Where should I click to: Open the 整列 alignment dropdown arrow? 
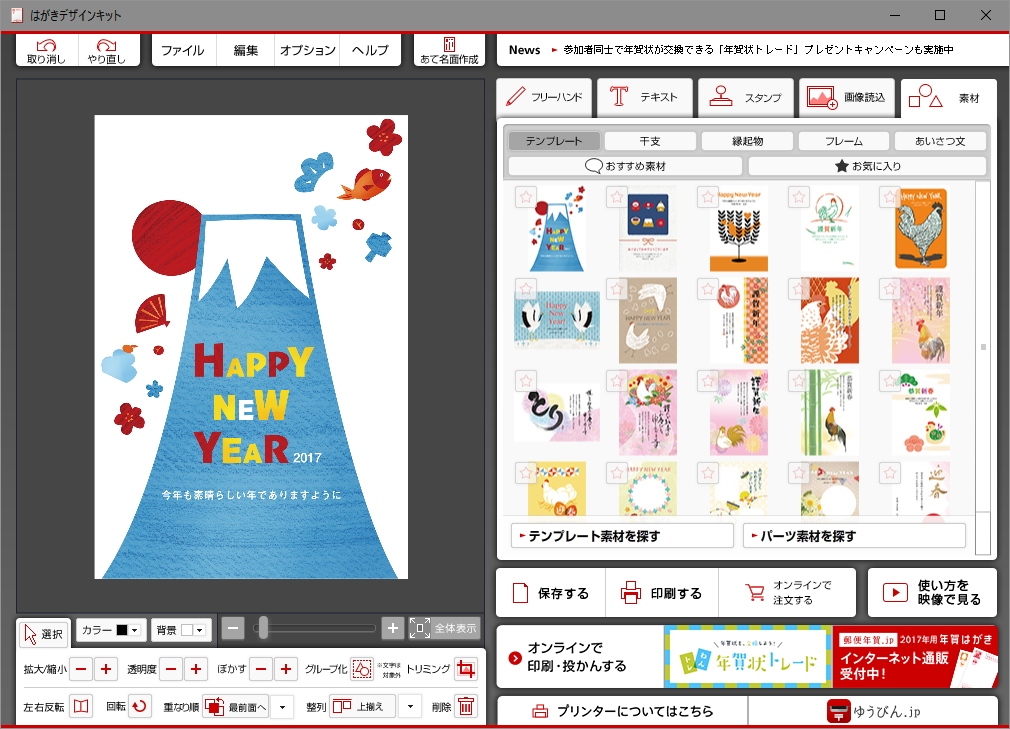[x=410, y=706]
